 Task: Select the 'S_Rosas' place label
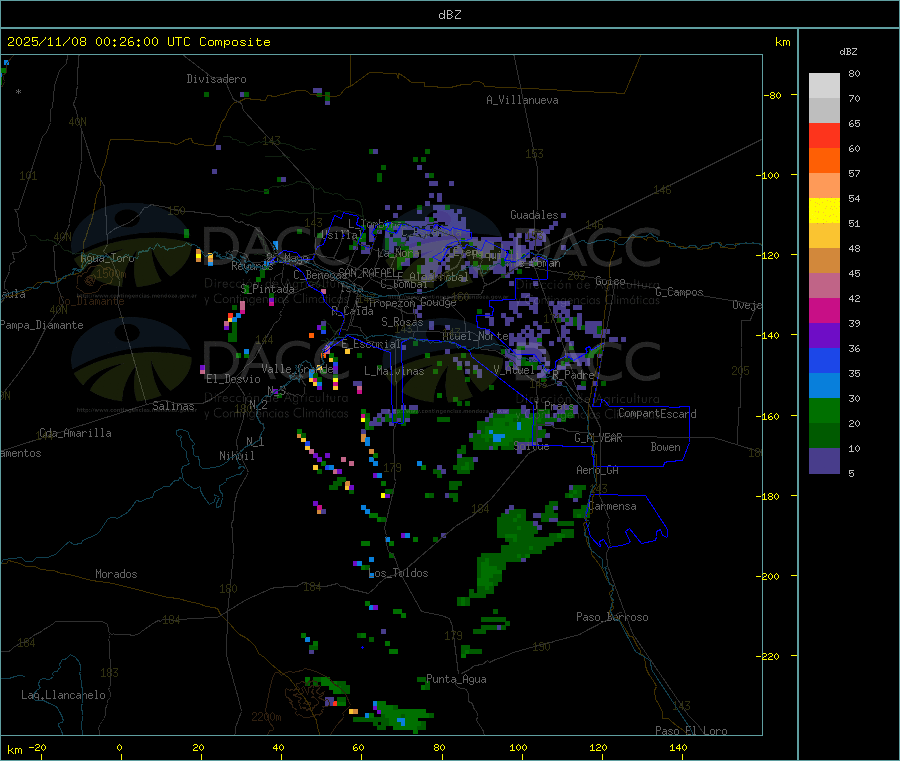point(402,322)
